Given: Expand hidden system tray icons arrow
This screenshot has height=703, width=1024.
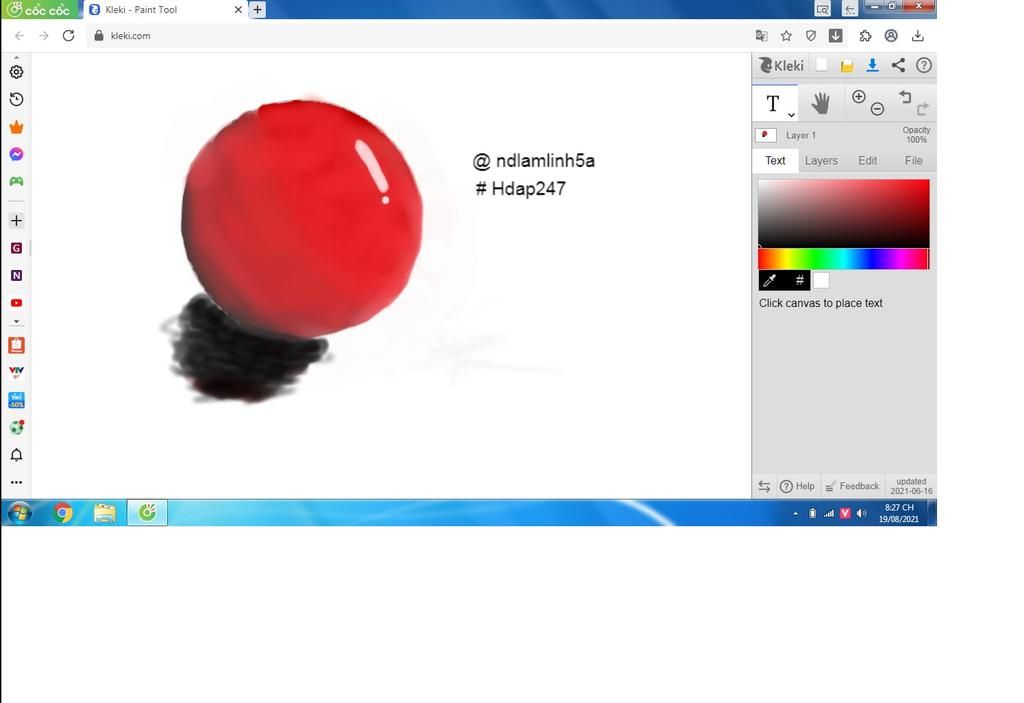Looking at the screenshot, I should (x=794, y=513).
